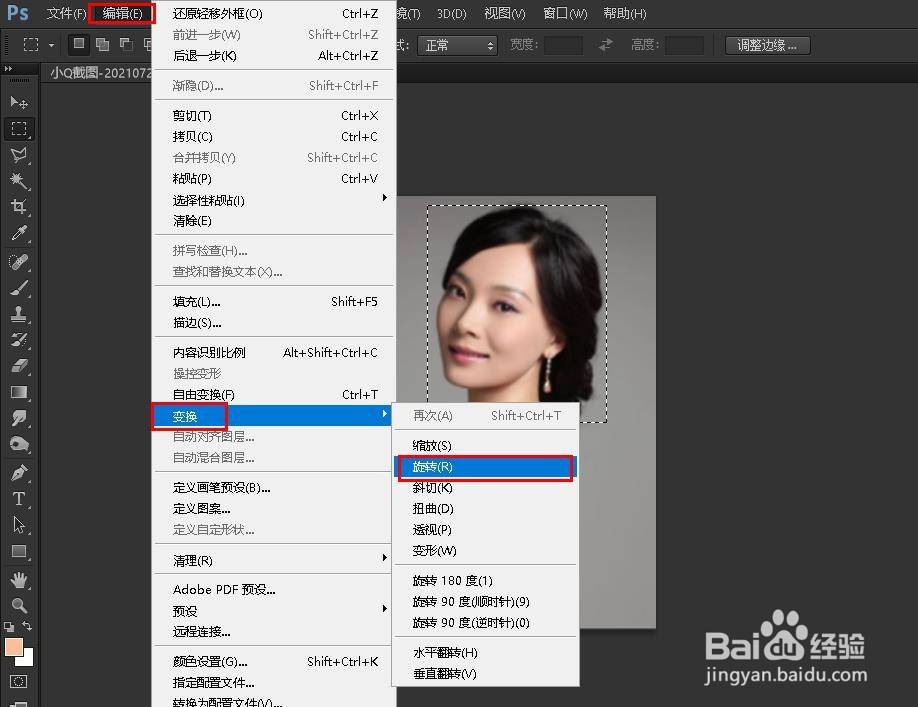Enable Add to Selection mode

click(x=102, y=44)
